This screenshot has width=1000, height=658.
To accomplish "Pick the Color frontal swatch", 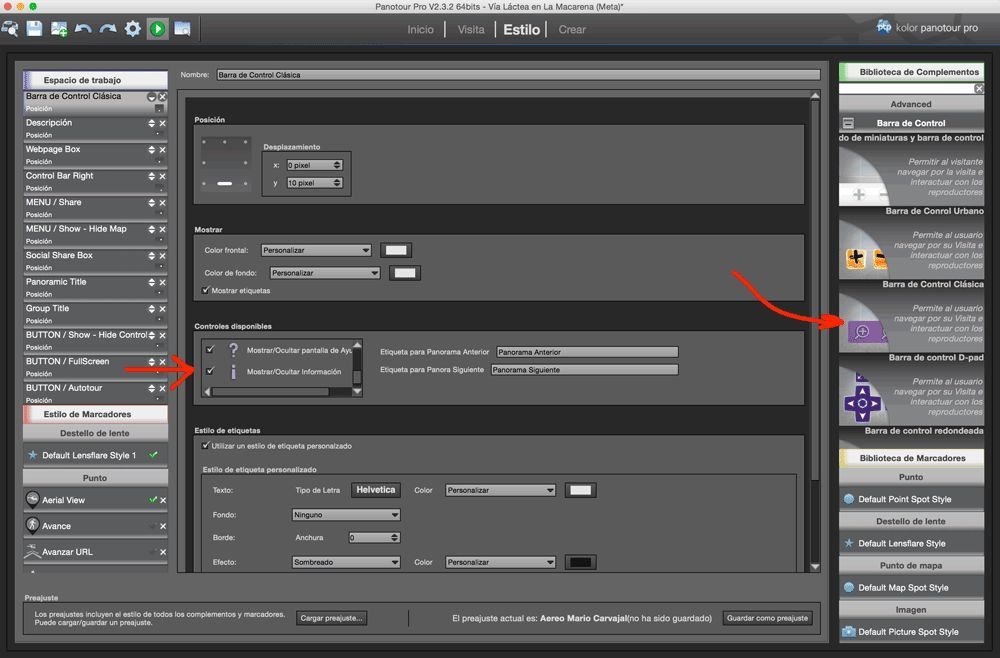I will tap(396, 250).
